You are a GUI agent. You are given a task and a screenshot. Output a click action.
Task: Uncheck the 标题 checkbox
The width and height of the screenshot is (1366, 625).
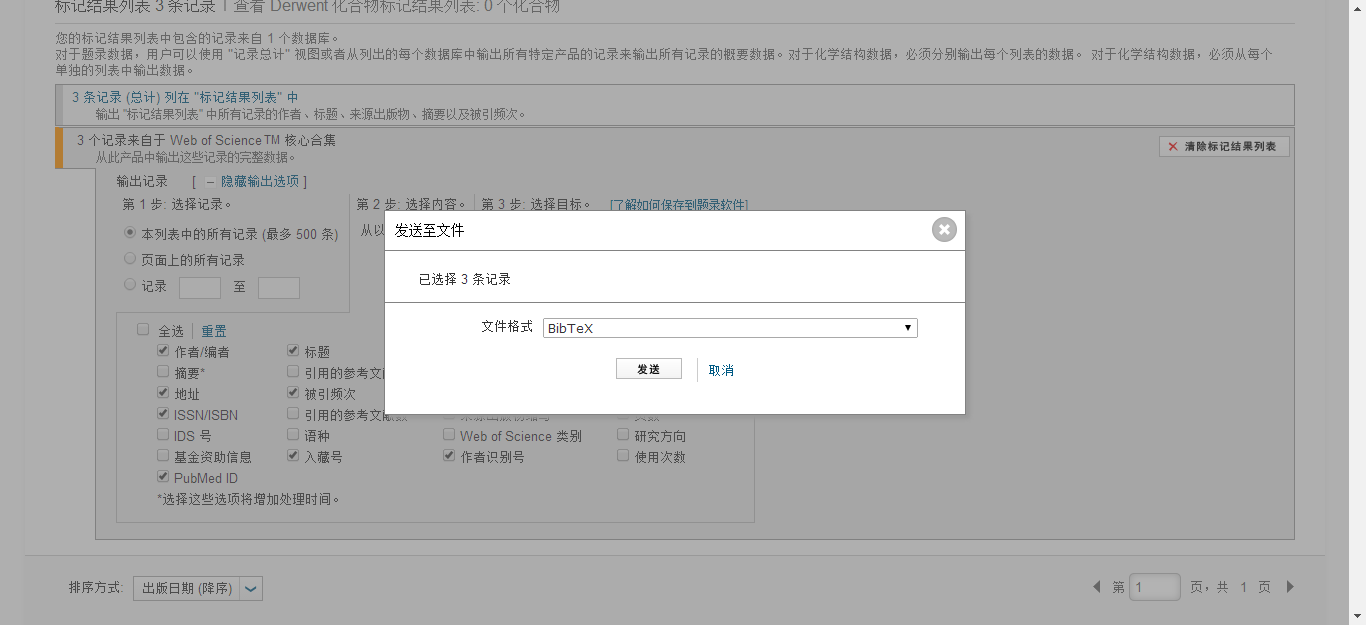click(x=293, y=351)
